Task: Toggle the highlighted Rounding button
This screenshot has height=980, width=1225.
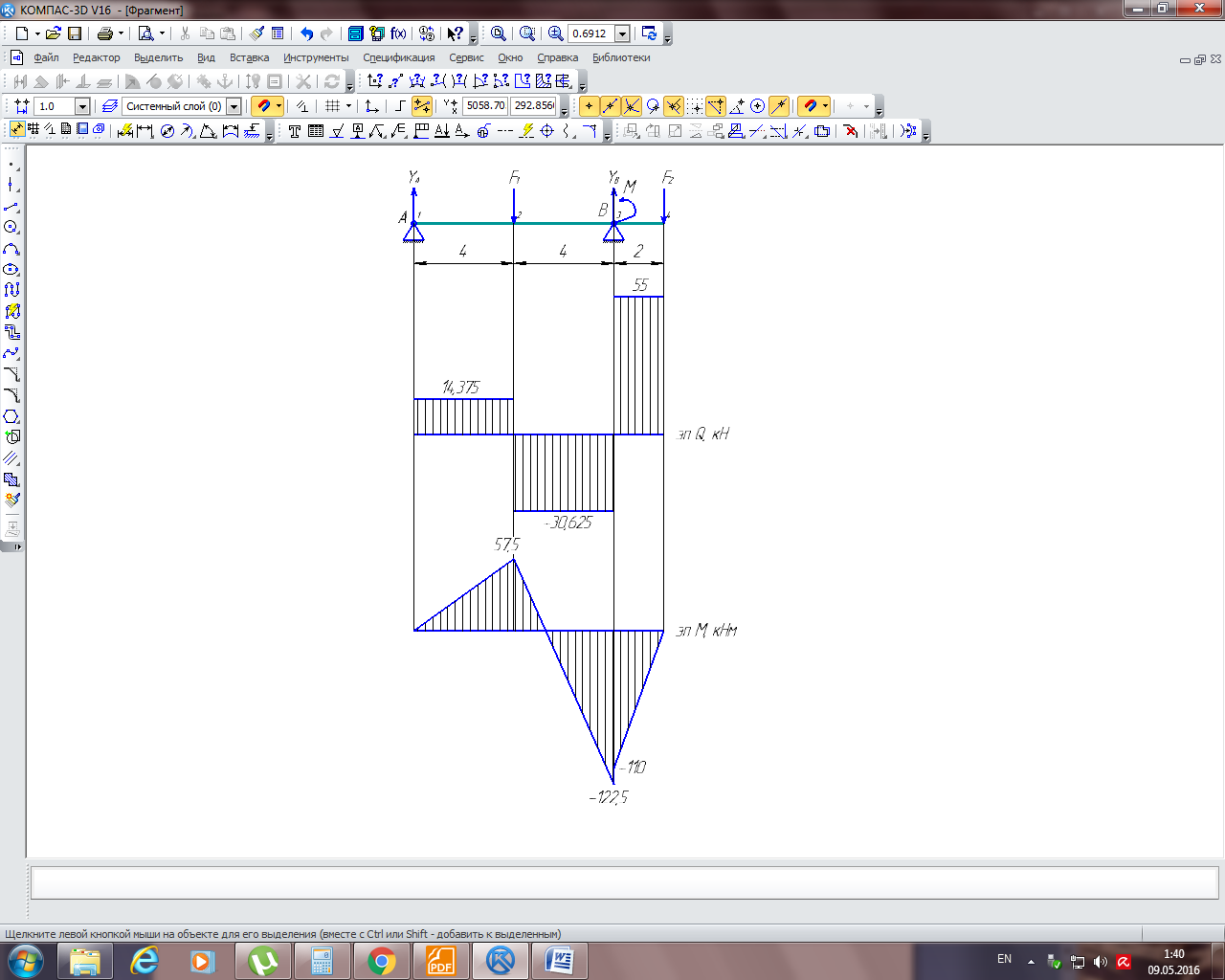Action: tap(422, 106)
